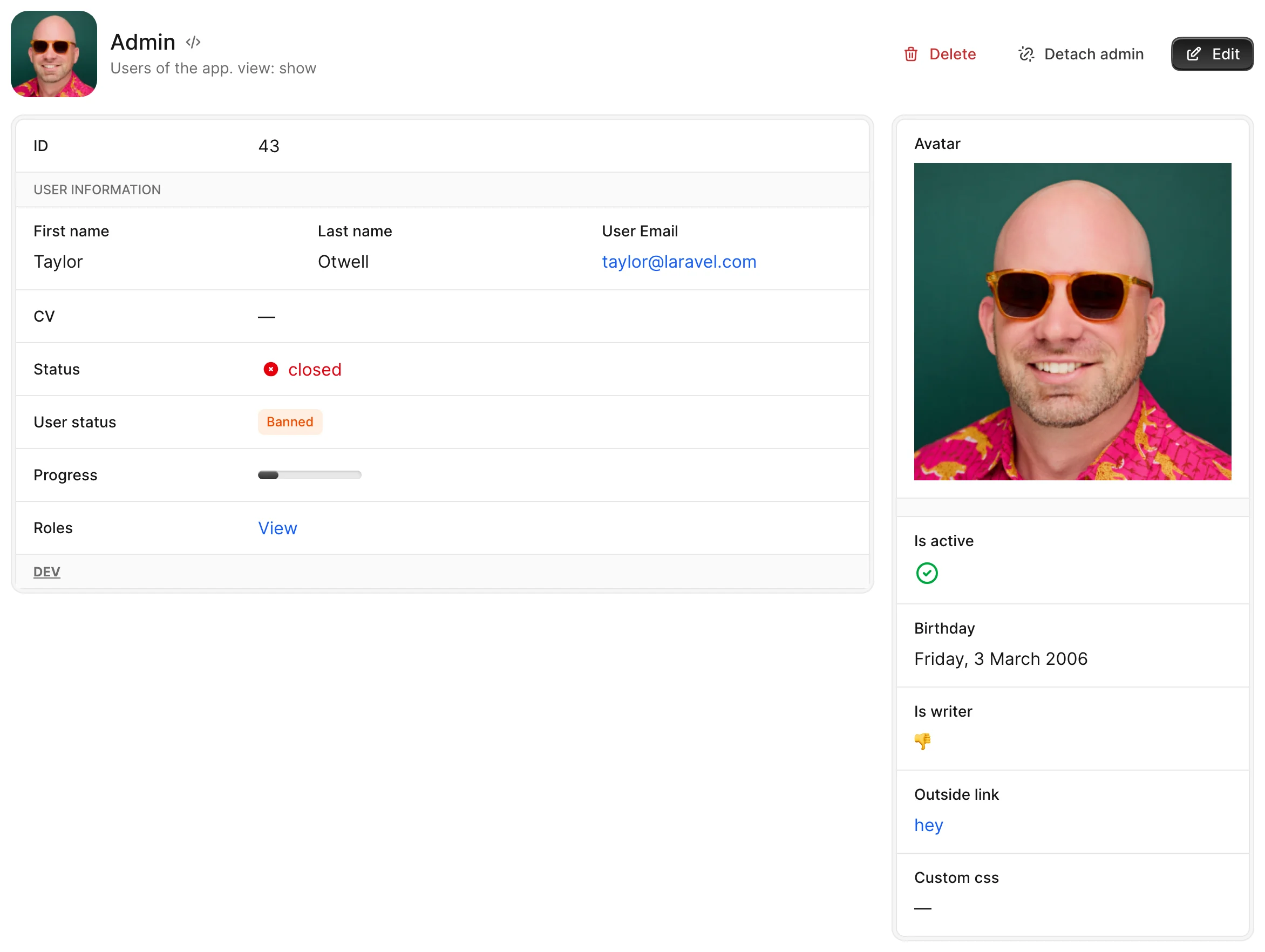
Task: Click the small avatar thumbnail in header
Action: [x=54, y=54]
